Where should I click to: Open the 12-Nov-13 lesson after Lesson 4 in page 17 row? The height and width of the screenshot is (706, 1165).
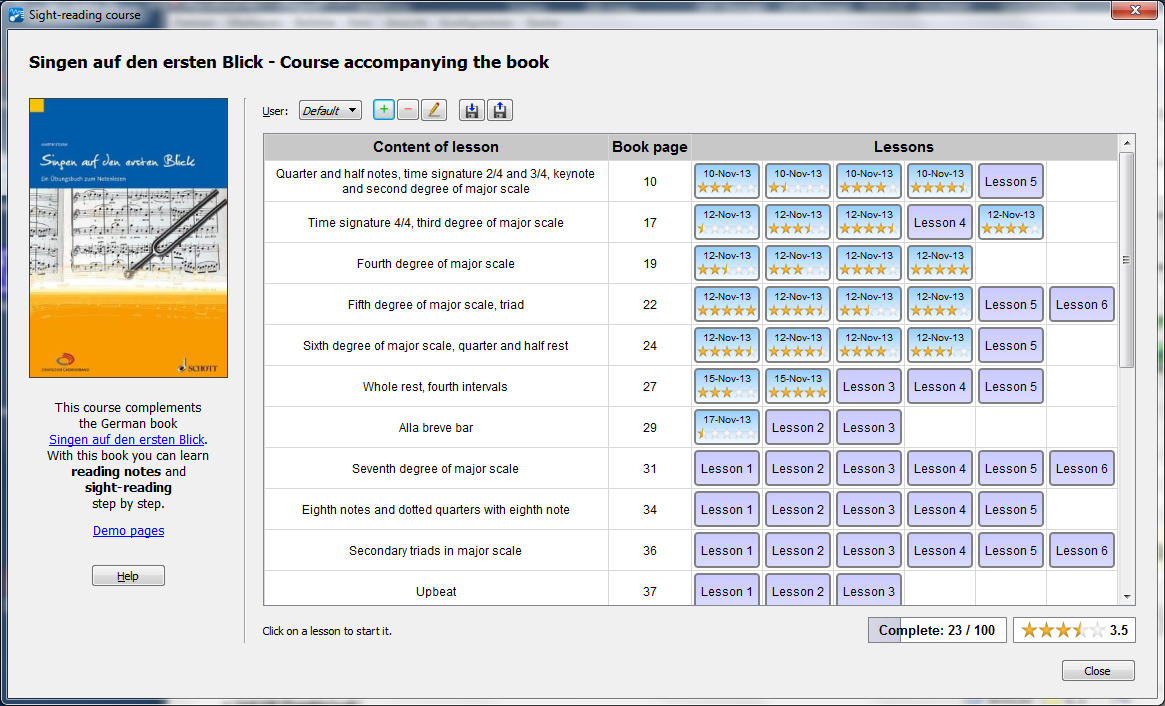tap(1010, 222)
